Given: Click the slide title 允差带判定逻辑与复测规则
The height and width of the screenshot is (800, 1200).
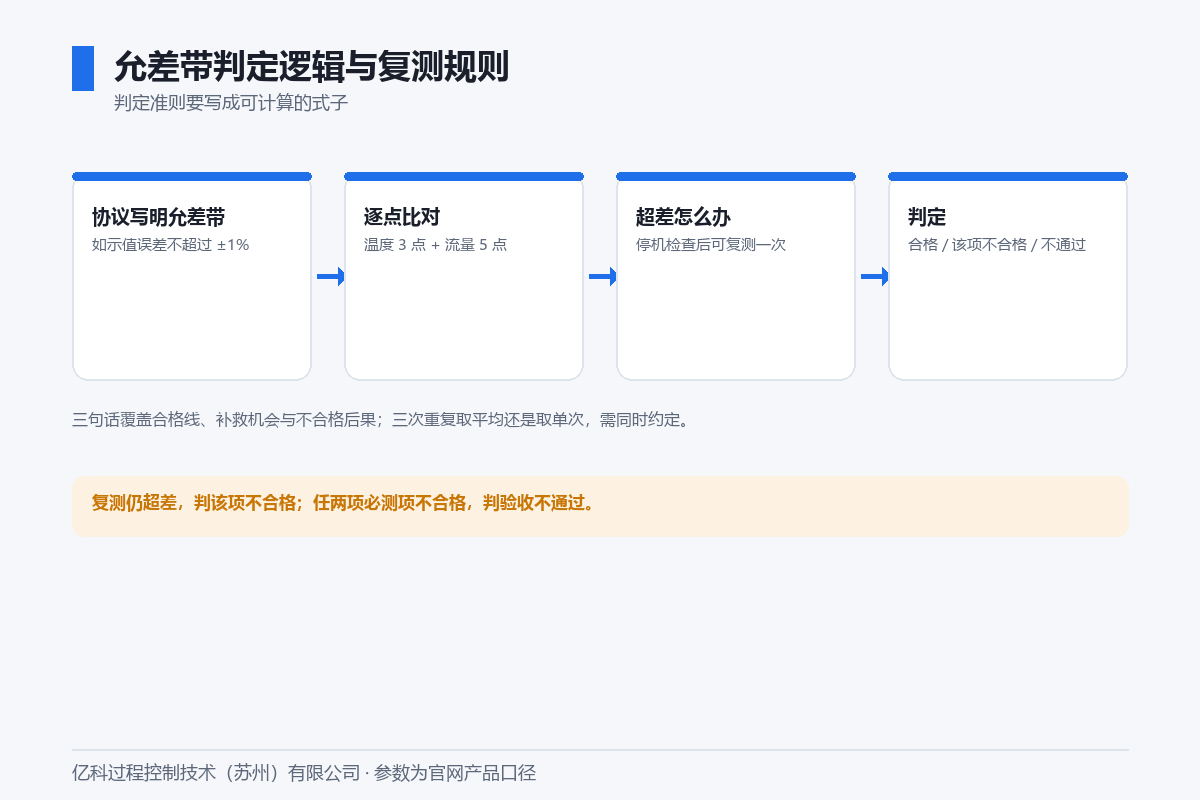Looking at the screenshot, I should (x=311, y=67).
